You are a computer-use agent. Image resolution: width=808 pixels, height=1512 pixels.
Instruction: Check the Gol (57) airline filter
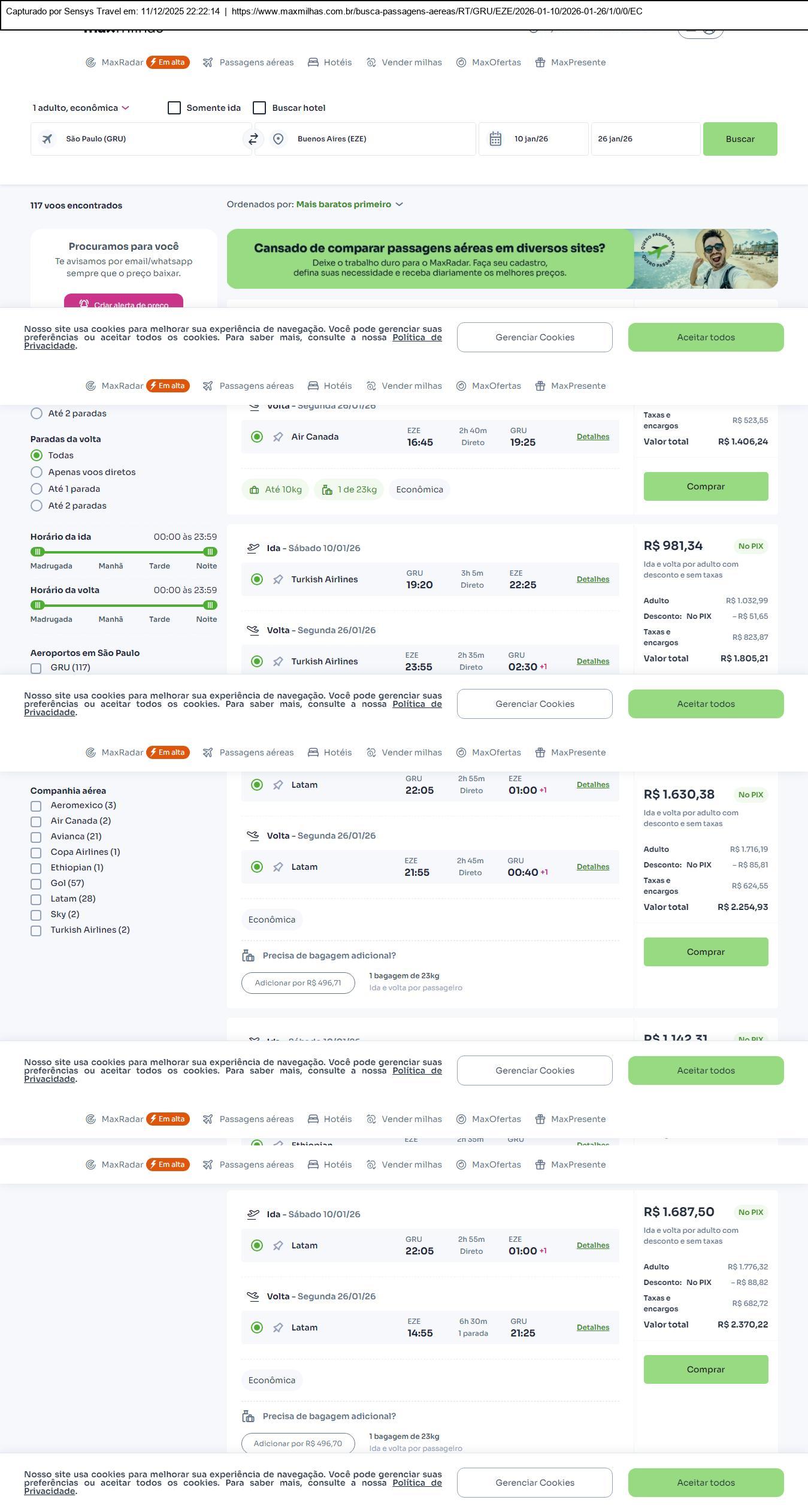(36, 884)
